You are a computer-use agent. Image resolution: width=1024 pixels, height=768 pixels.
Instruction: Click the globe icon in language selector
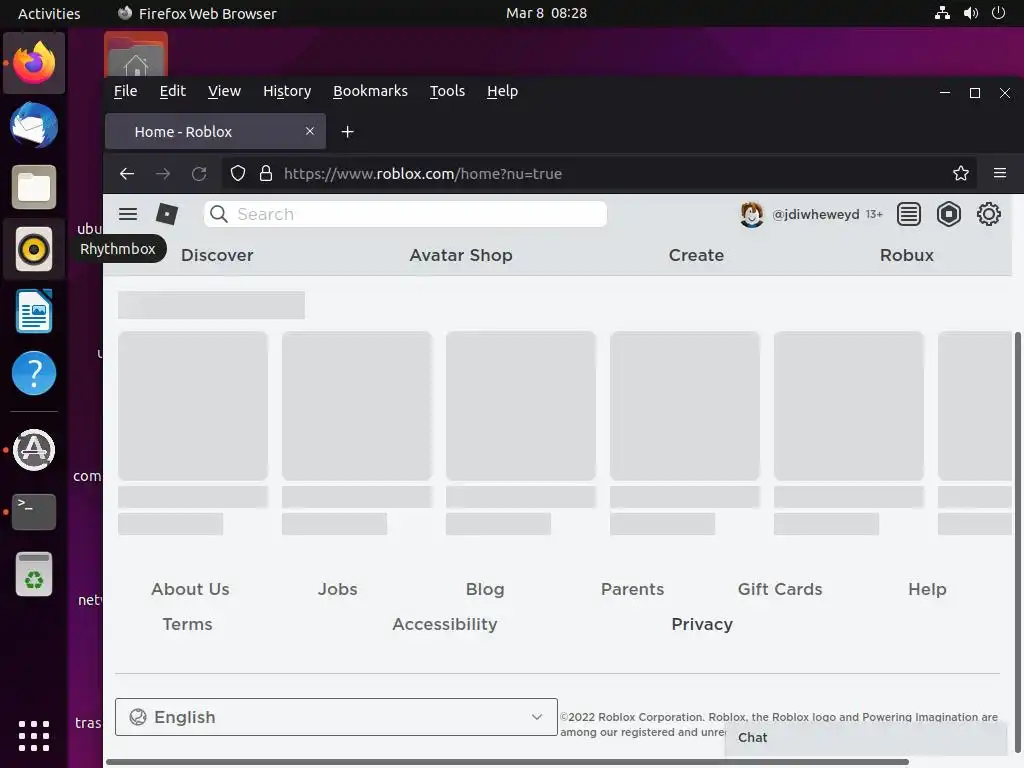(138, 717)
